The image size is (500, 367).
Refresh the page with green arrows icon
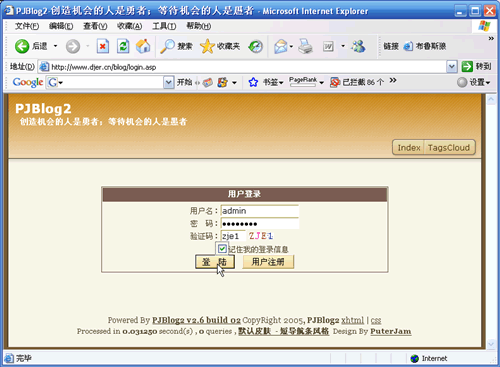point(123,46)
